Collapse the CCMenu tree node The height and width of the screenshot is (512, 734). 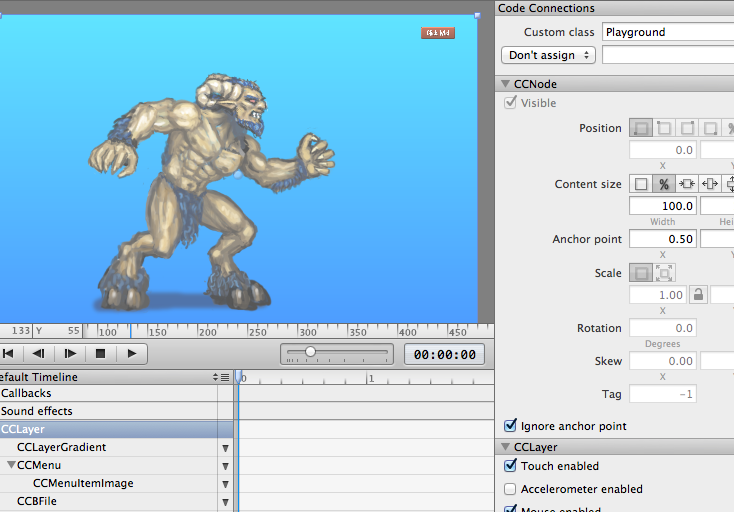[x=11, y=465]
